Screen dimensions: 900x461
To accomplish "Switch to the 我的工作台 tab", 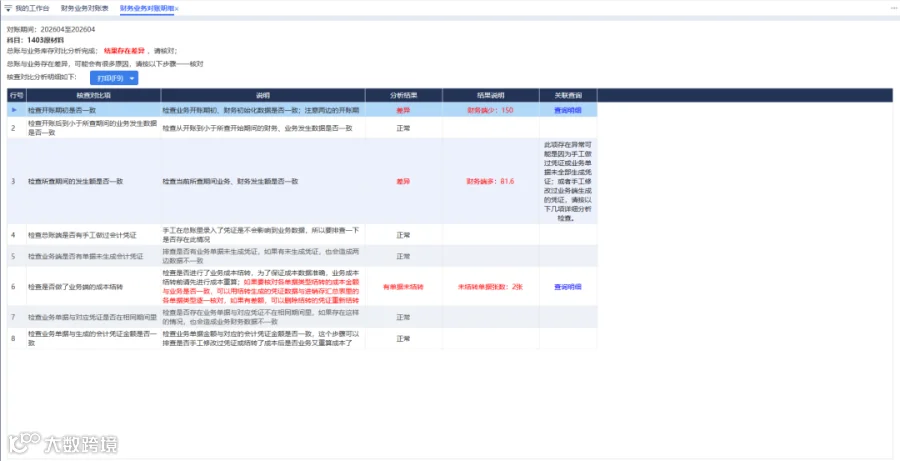I will click(x=32, y=9).
